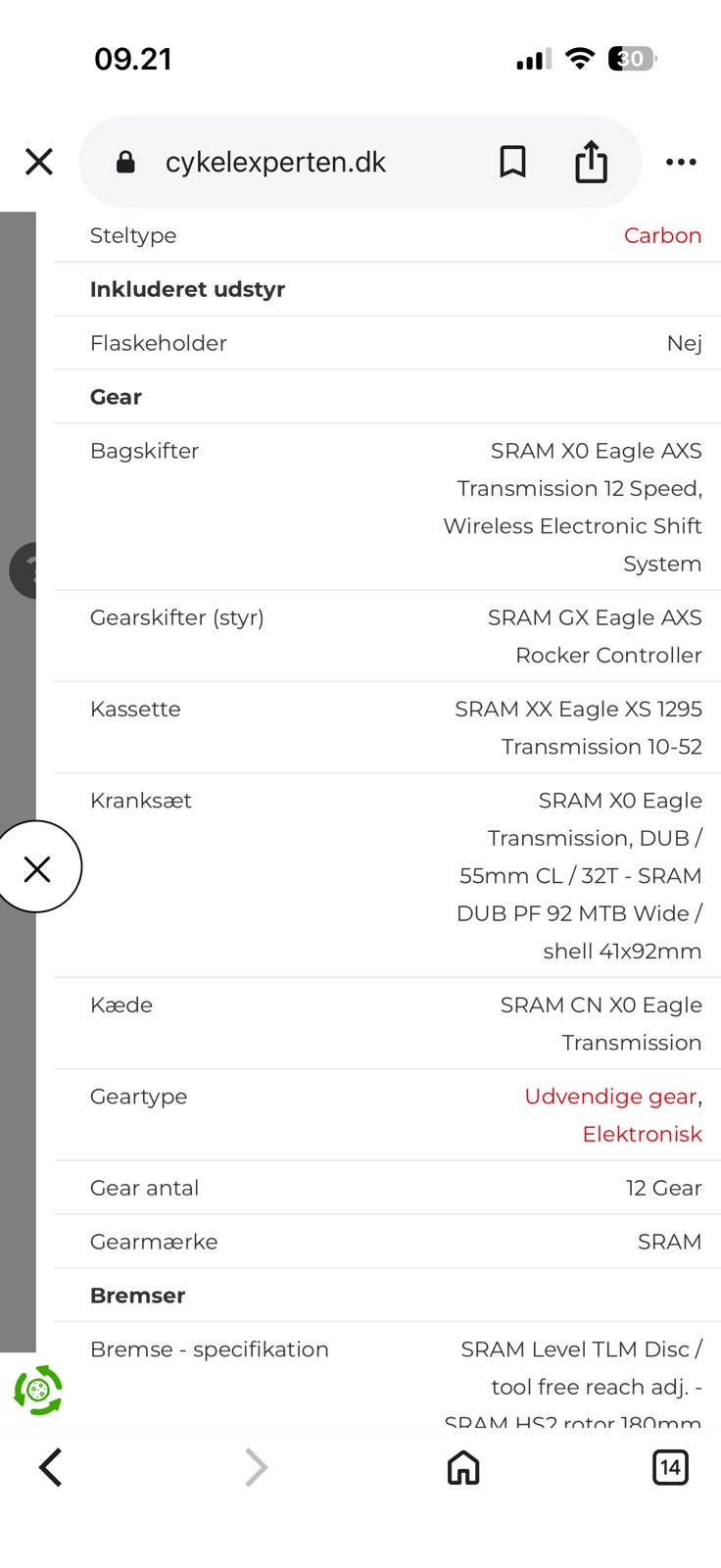
Task: Open the red Carbon link
Action: point(662,235)
